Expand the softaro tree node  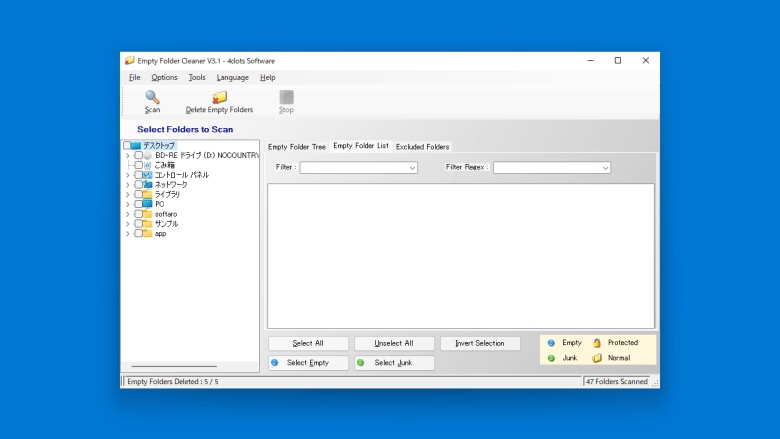coord(128,214)
